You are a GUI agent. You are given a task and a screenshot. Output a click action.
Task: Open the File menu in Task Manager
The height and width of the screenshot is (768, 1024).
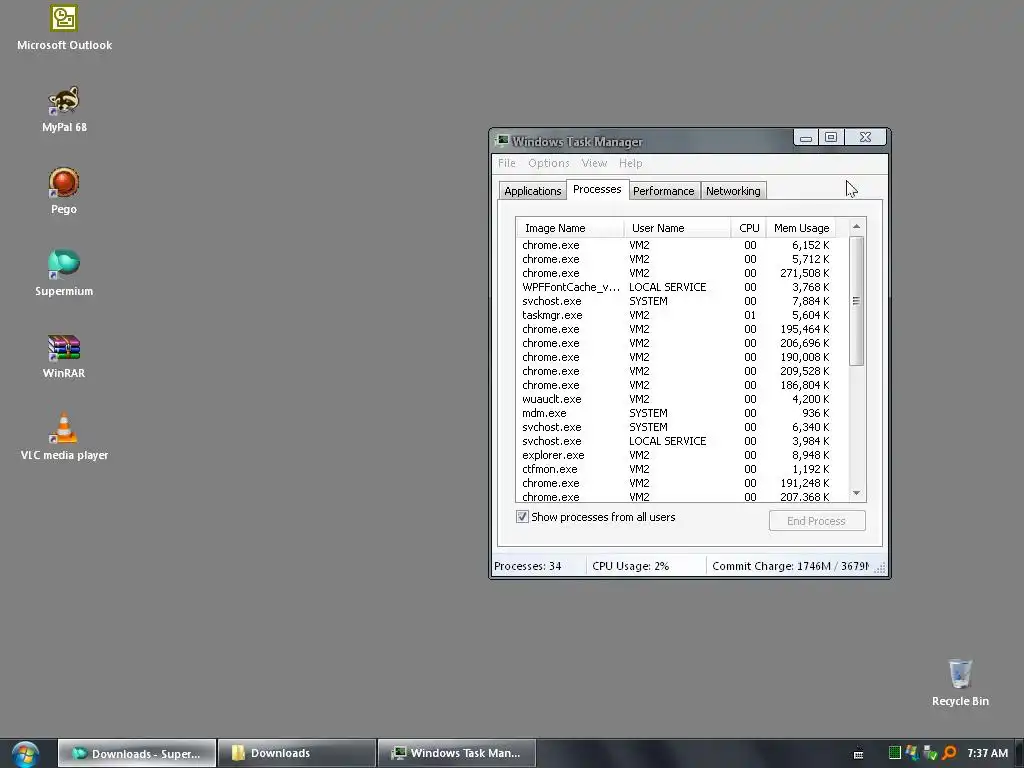(x=507, y=163)
